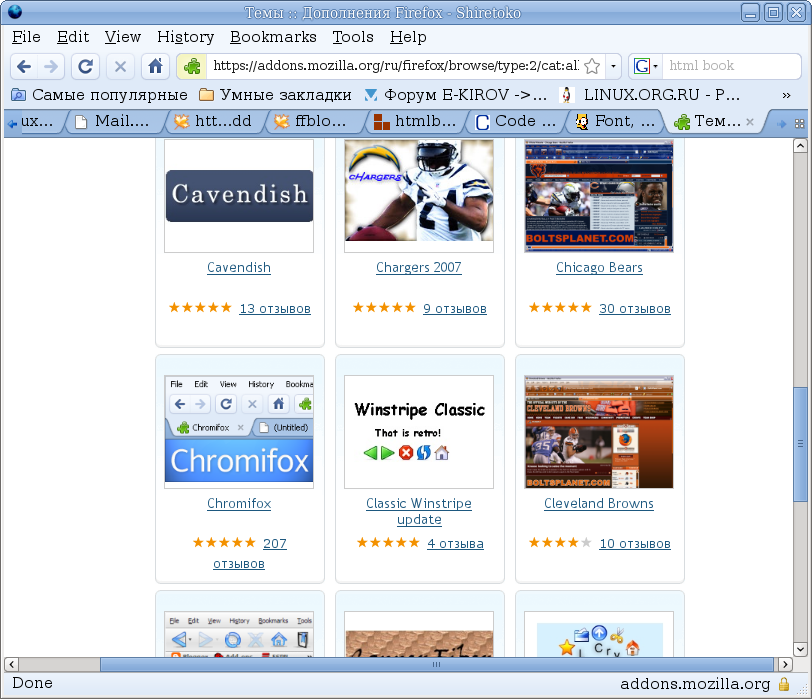This screenshot has height=699, width=812.
Task: Click the horizontal scrollbar thumb
Action: [x=437, y=664]
